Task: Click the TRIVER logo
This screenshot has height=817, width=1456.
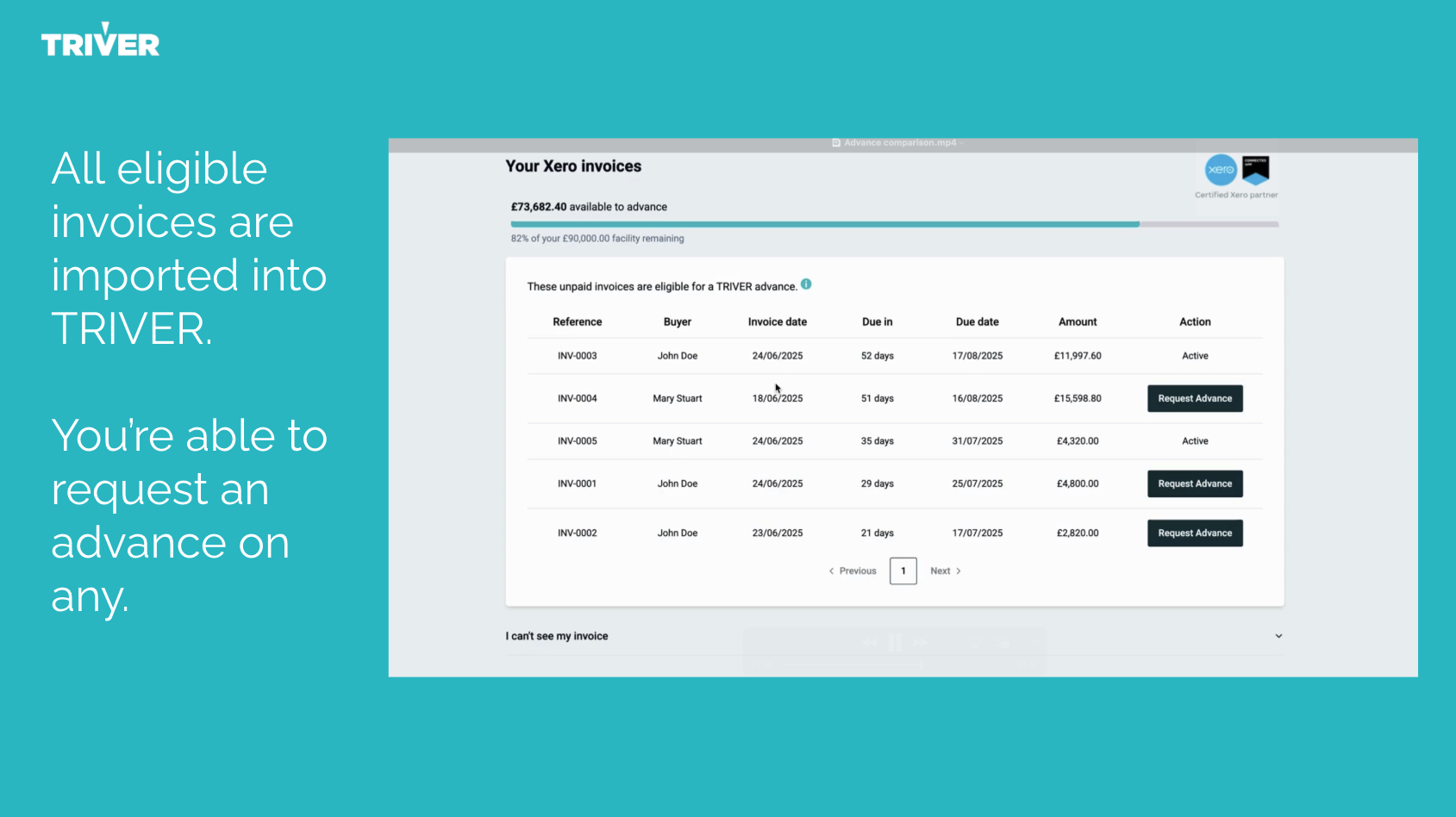Action: [x=100, y=41]
